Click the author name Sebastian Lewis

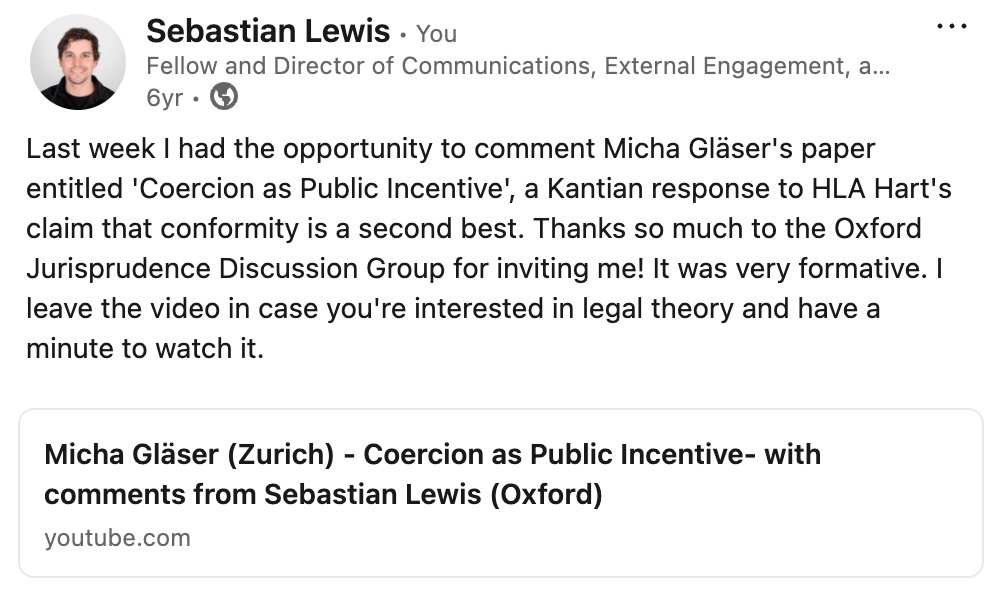coord(268,31)
